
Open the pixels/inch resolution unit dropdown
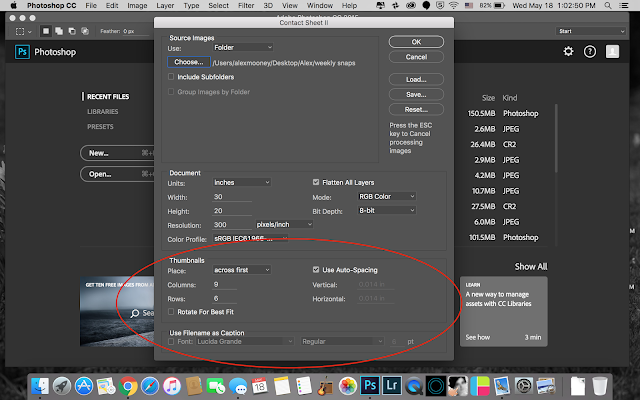(284, 224)
